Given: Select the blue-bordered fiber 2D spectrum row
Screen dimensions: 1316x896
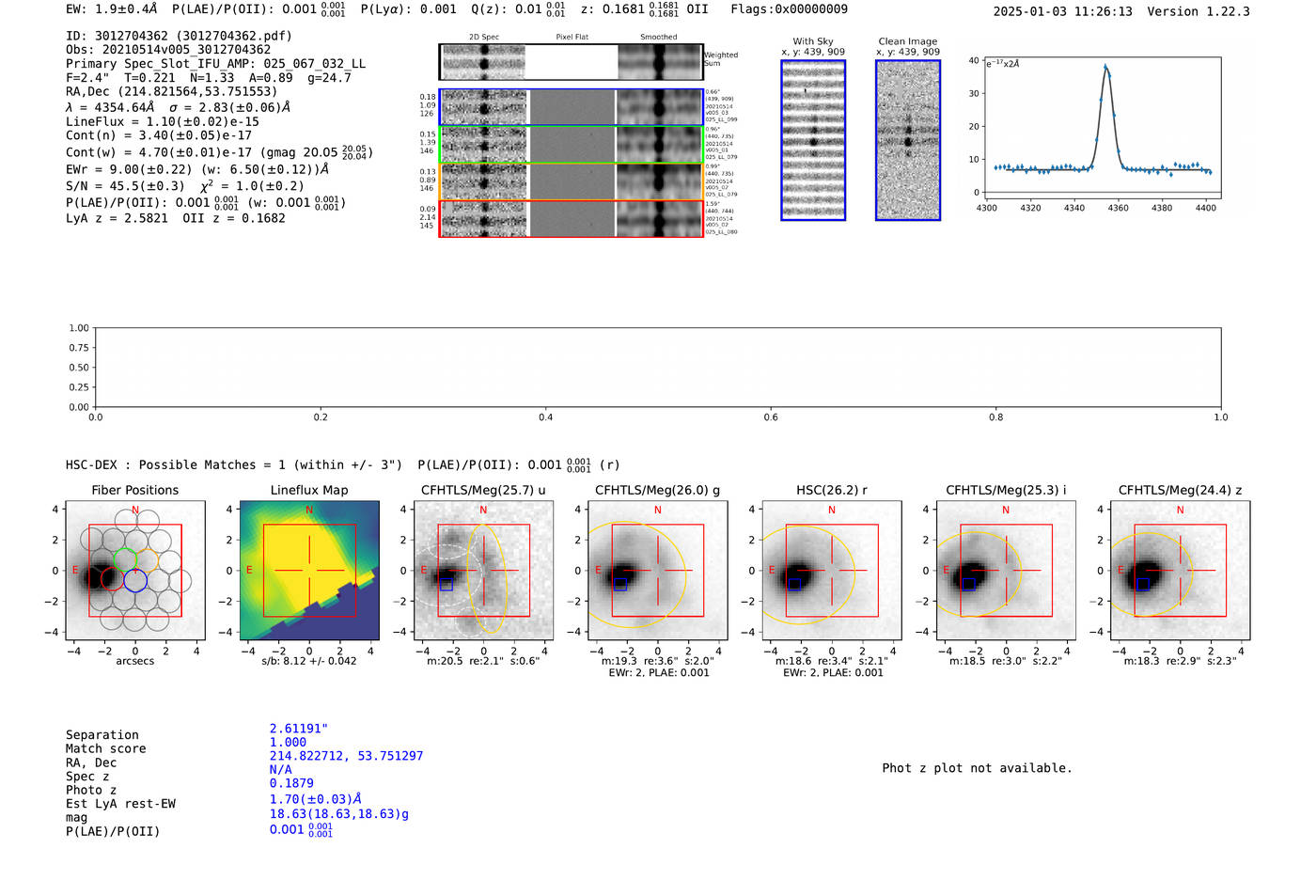Looking at the screenshot, I should pos(571,107).
